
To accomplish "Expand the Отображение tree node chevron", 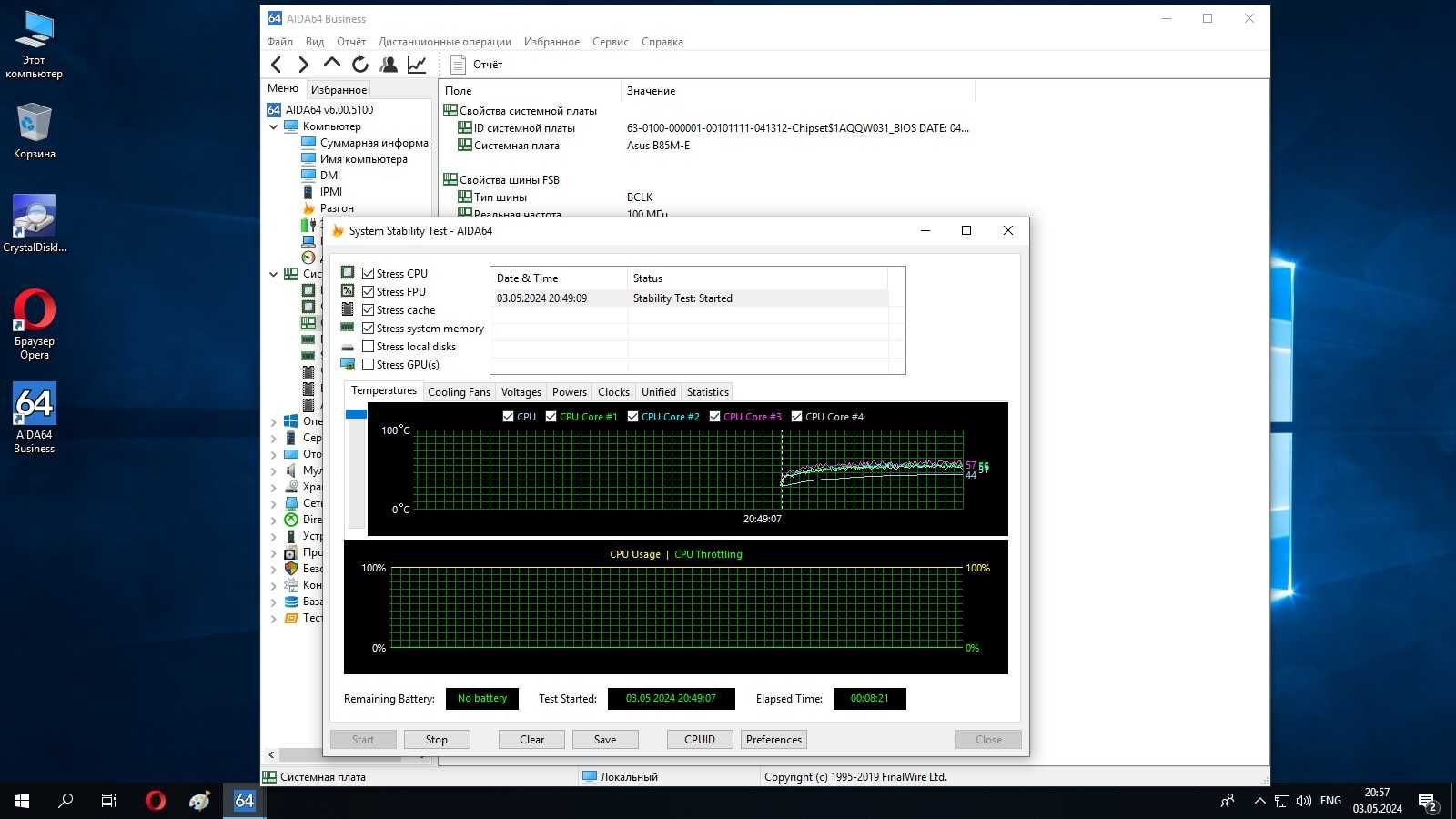I will click(273, 454).
